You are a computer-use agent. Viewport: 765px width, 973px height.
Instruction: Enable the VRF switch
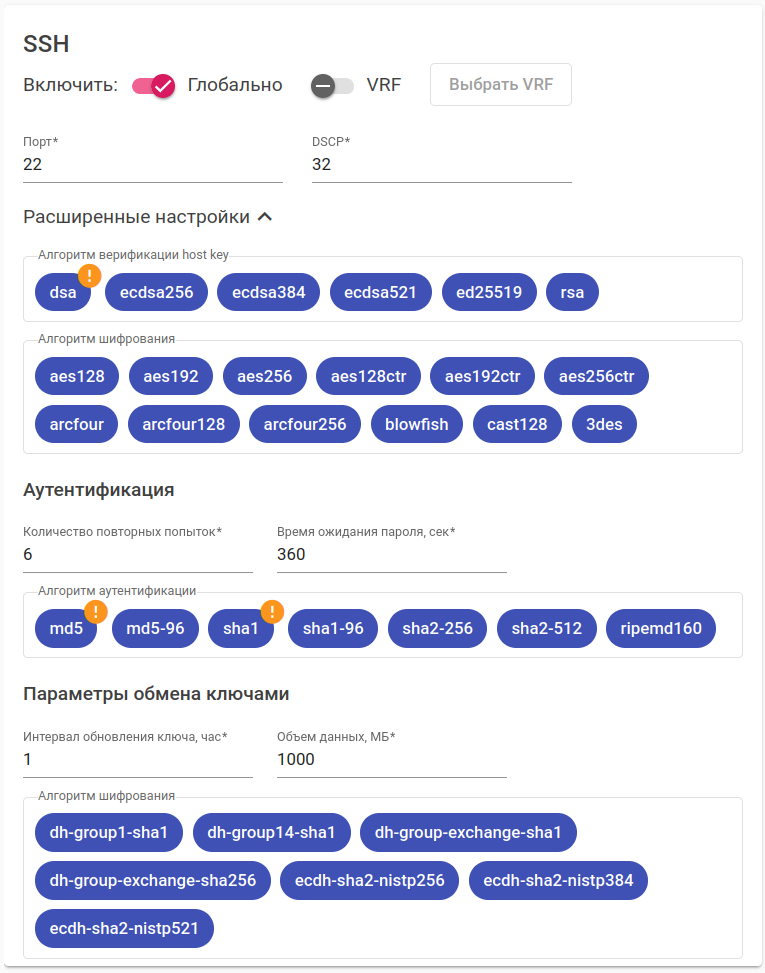pos(332,86)
